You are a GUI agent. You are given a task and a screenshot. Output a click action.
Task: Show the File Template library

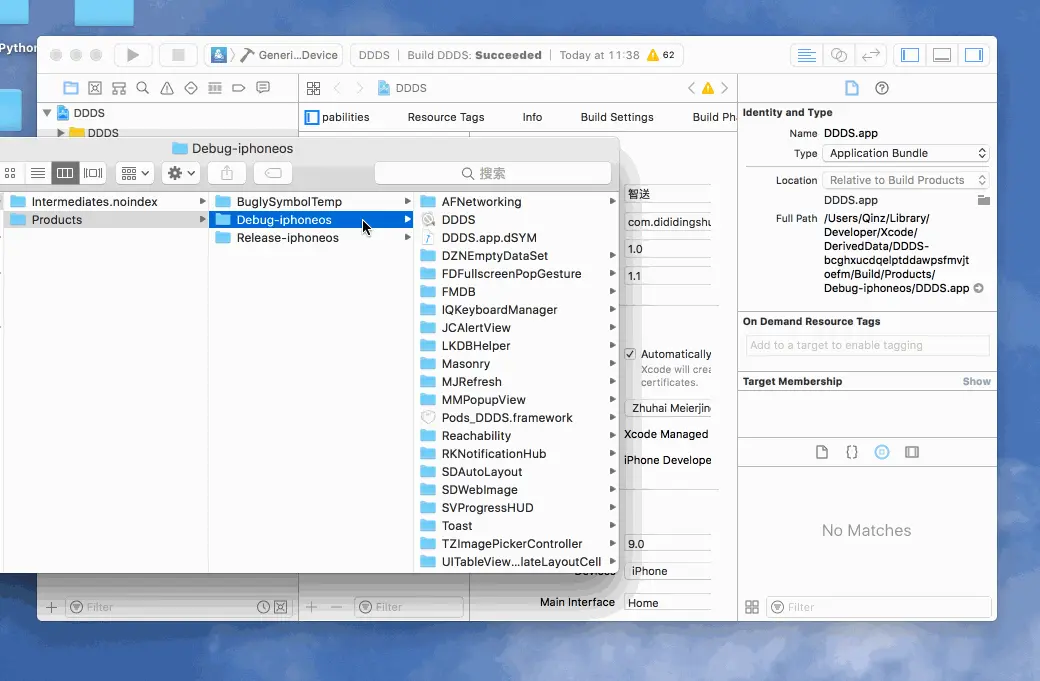(x=822, y=452)
